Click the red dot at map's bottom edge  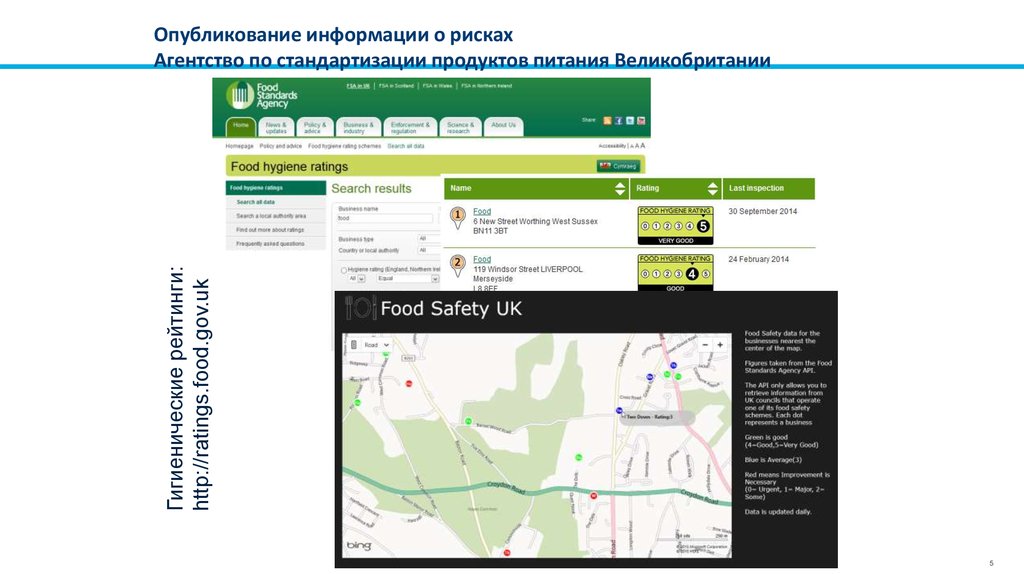[507, 553]
